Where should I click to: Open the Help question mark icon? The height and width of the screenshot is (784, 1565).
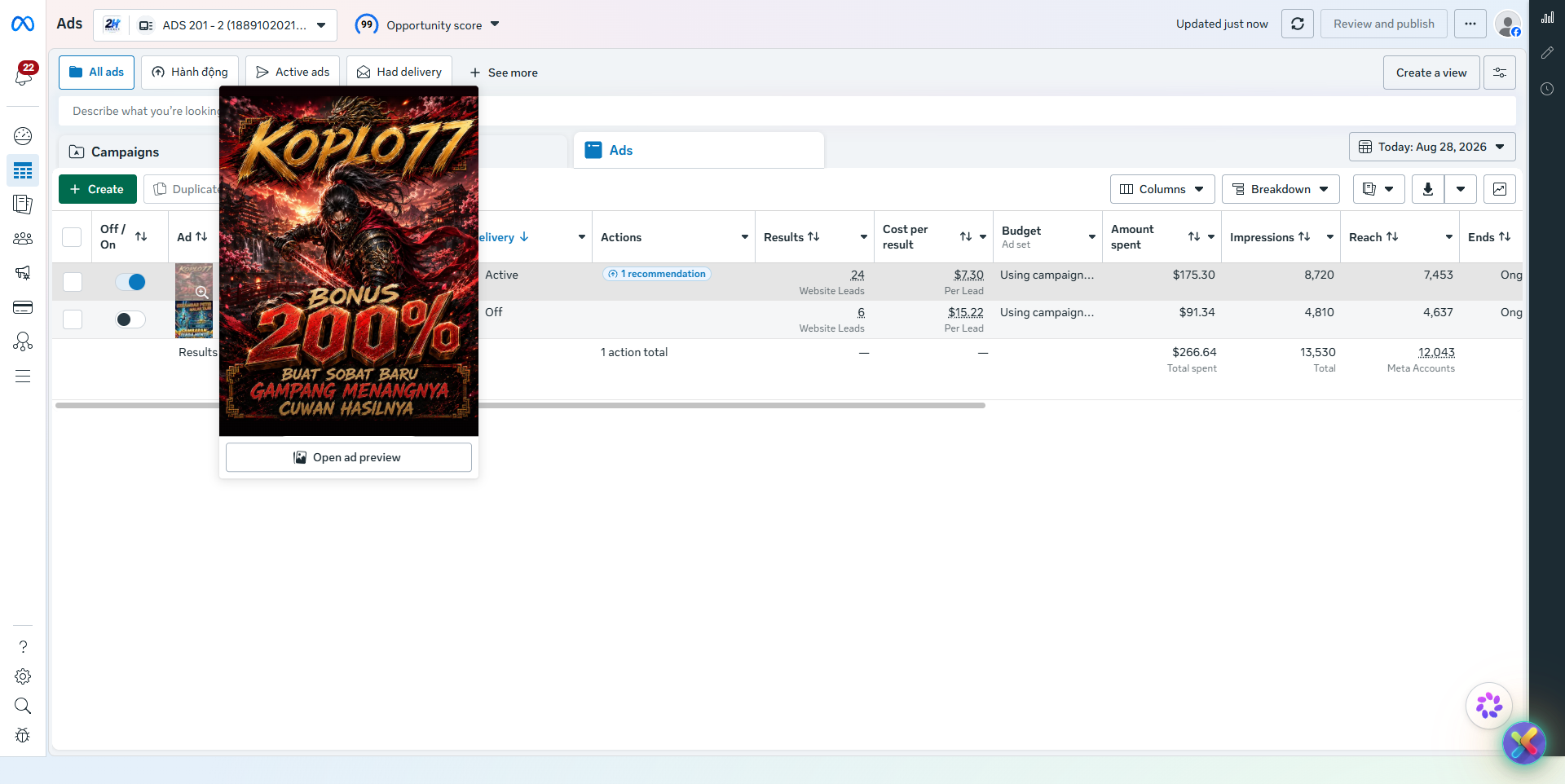[x=23, y=647]
